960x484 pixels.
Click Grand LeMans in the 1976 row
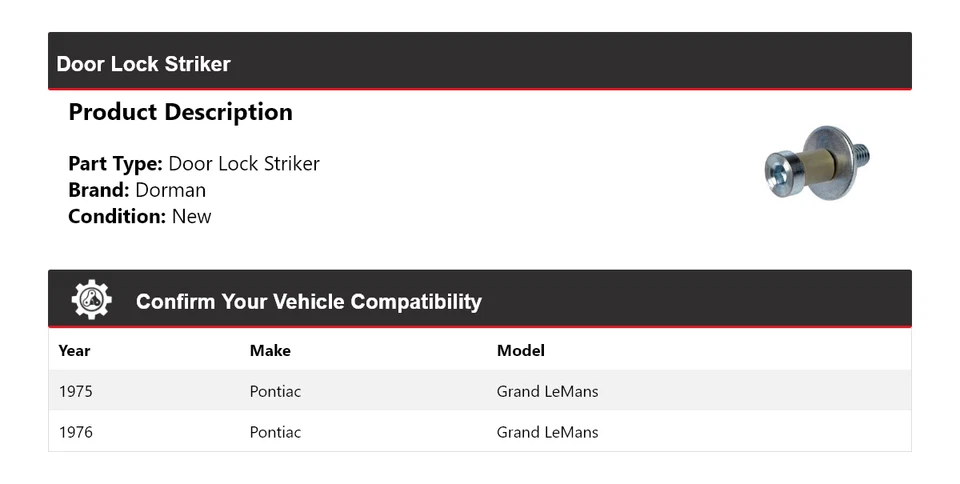(547, 432)
